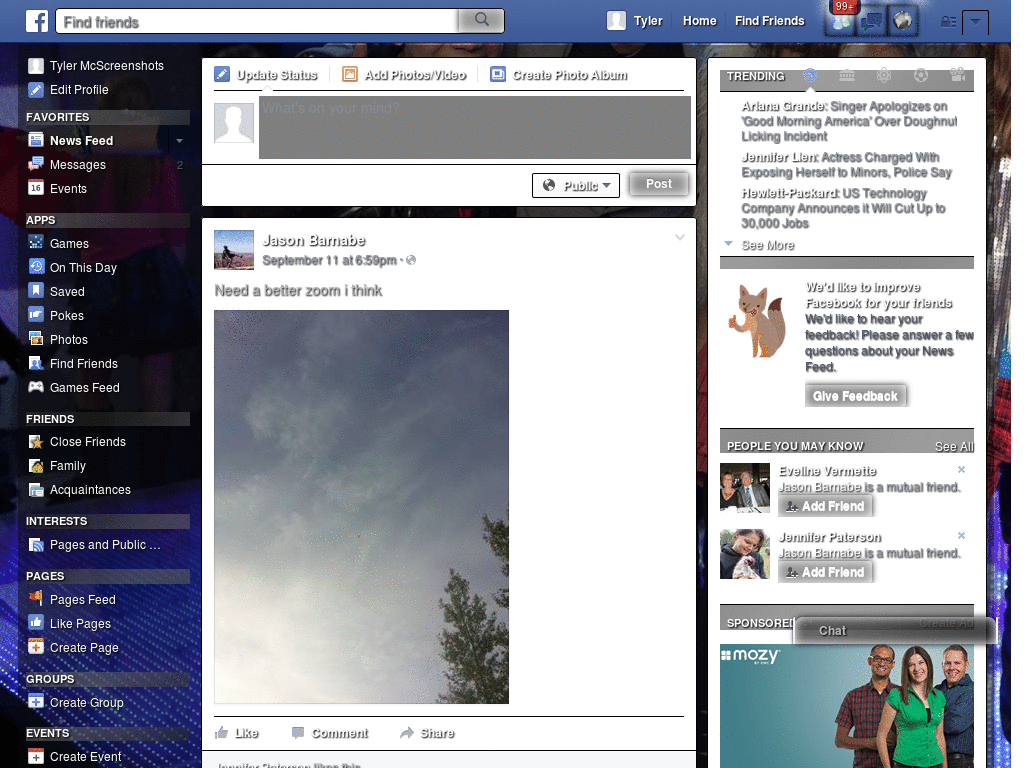Select the Sports ball icon in Trending

click(921, 76)
